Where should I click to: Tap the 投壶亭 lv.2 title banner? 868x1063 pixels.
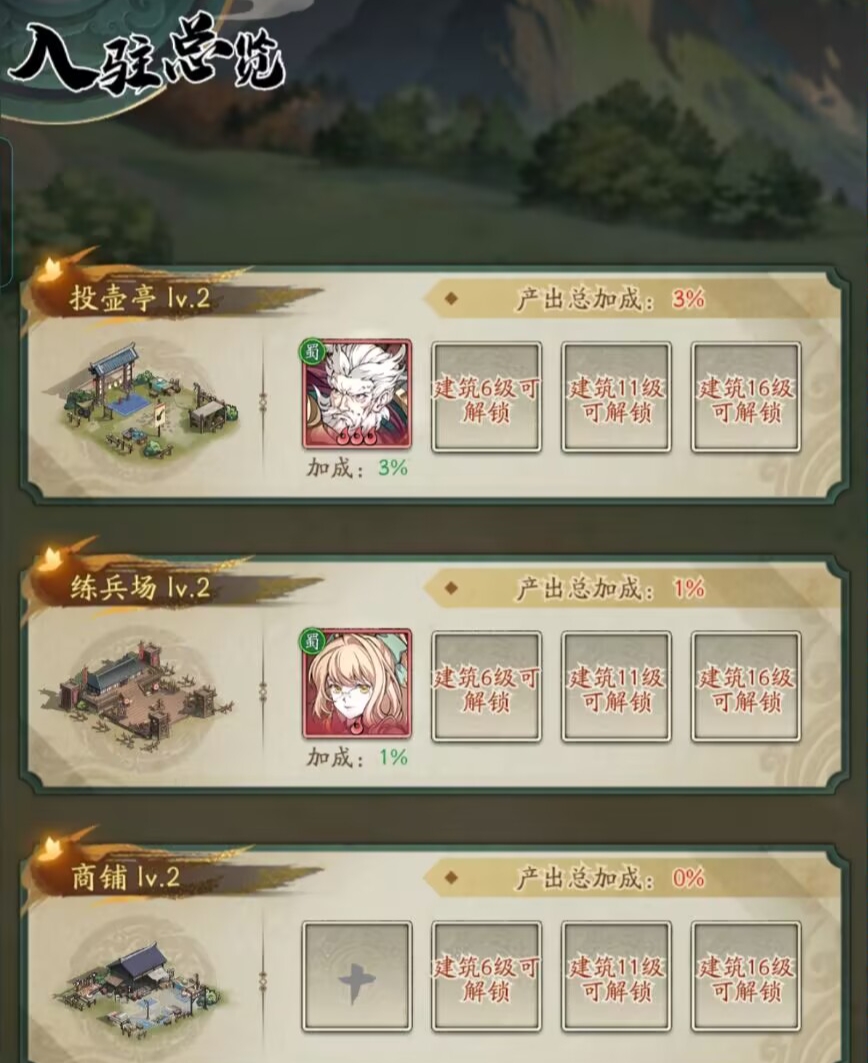(x=141, y=298)
